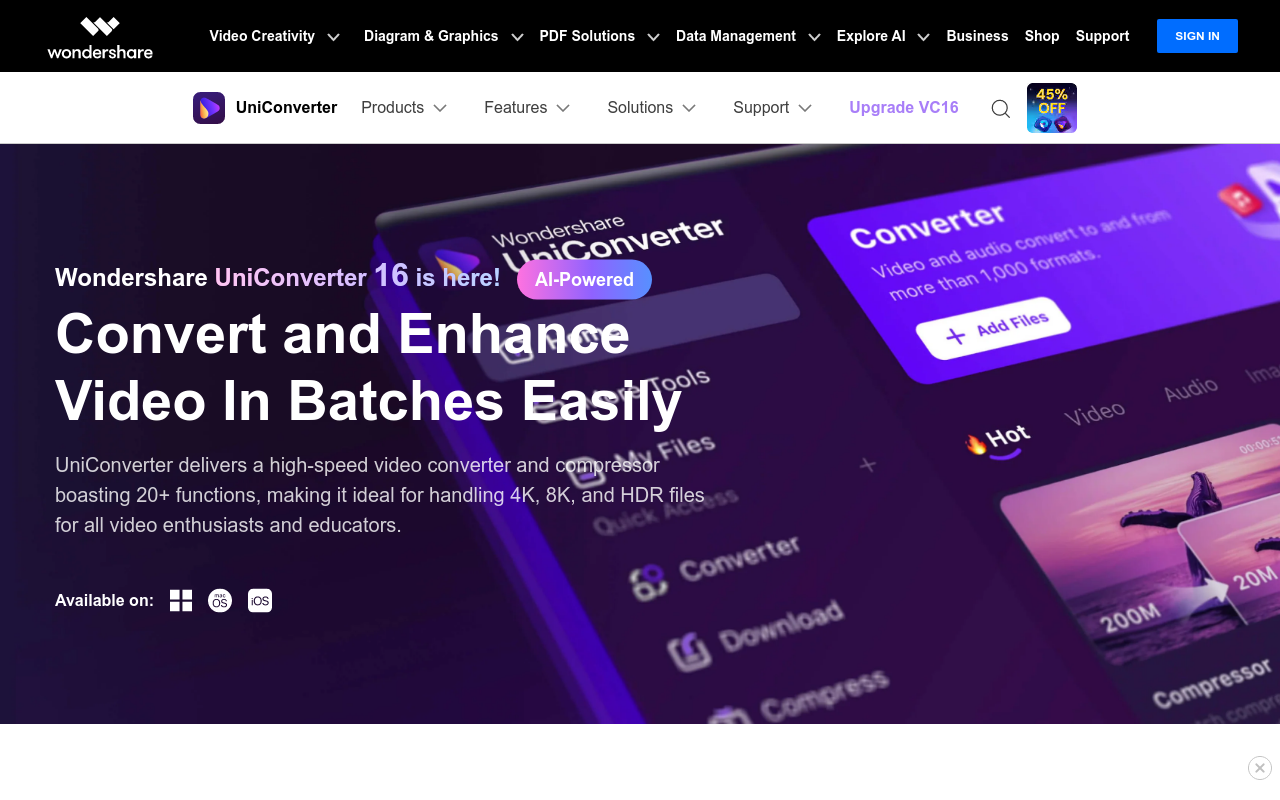Expand the UniConverter Support dropdown arrow
The width and height of the screenshot is (1280, 800).
805,108
